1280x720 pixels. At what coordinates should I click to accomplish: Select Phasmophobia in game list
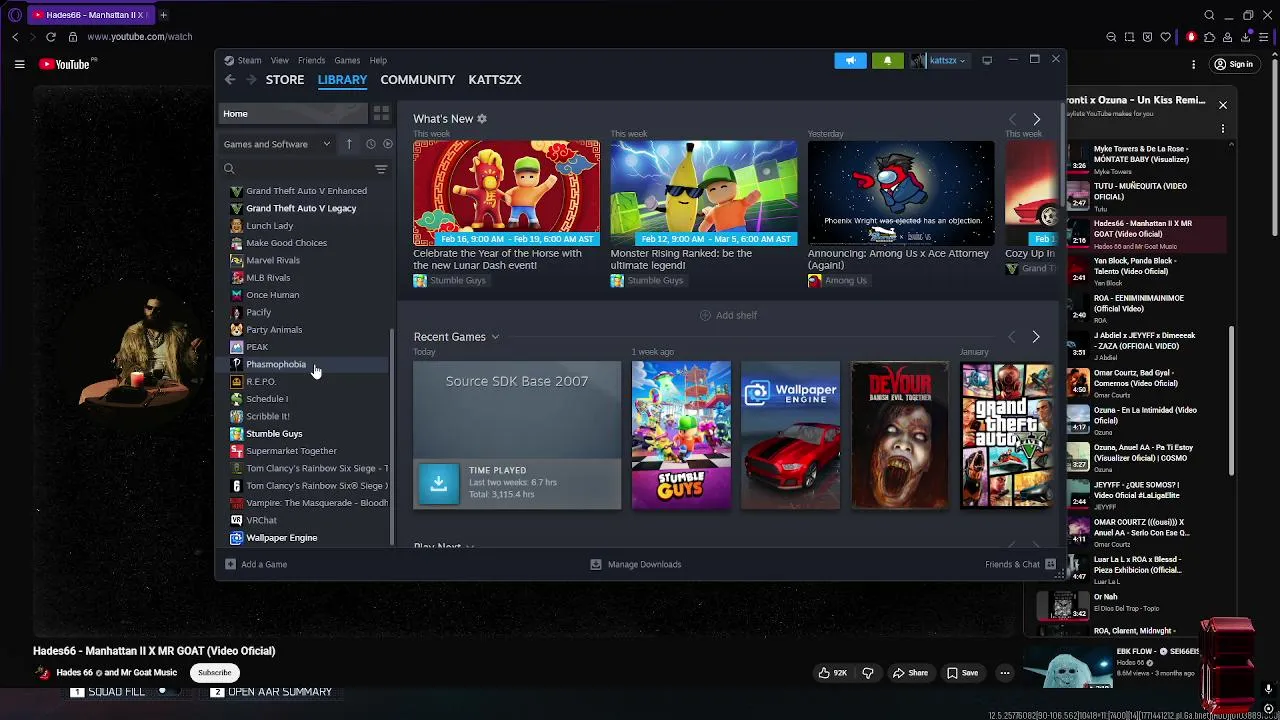coord(304,364)
